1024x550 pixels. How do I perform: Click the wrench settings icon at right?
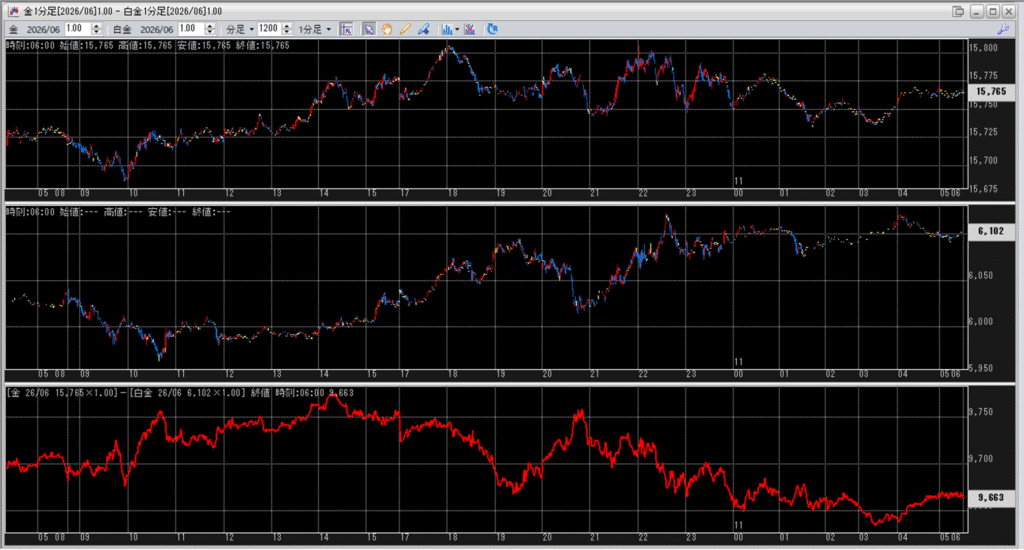[1004, 29]
